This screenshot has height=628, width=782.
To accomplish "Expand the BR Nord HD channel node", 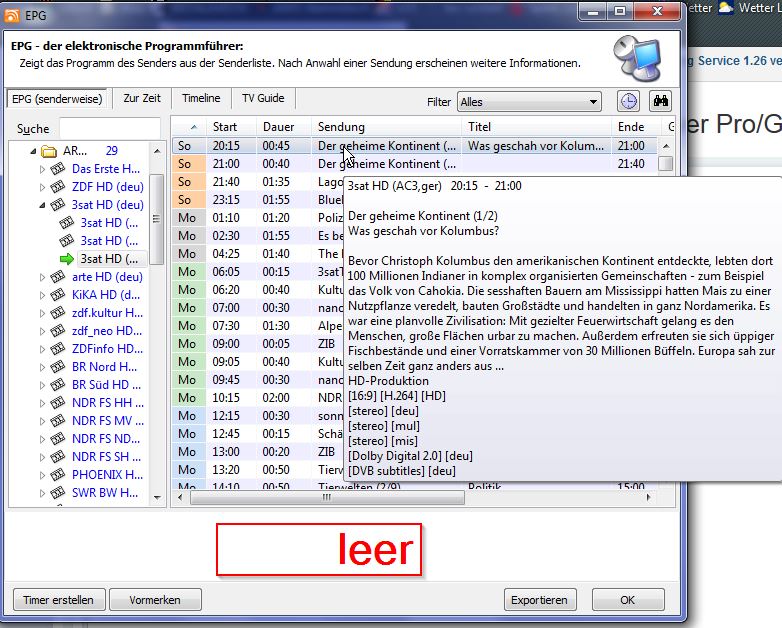I will pyautogui.click(x=43, y=367).
